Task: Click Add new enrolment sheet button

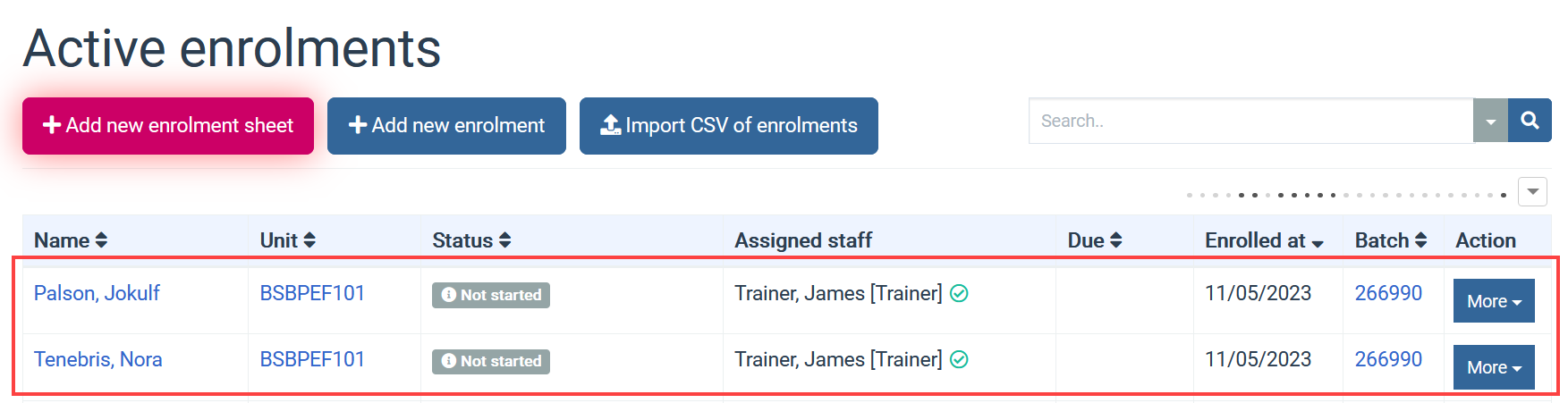Action: point(168,126)
